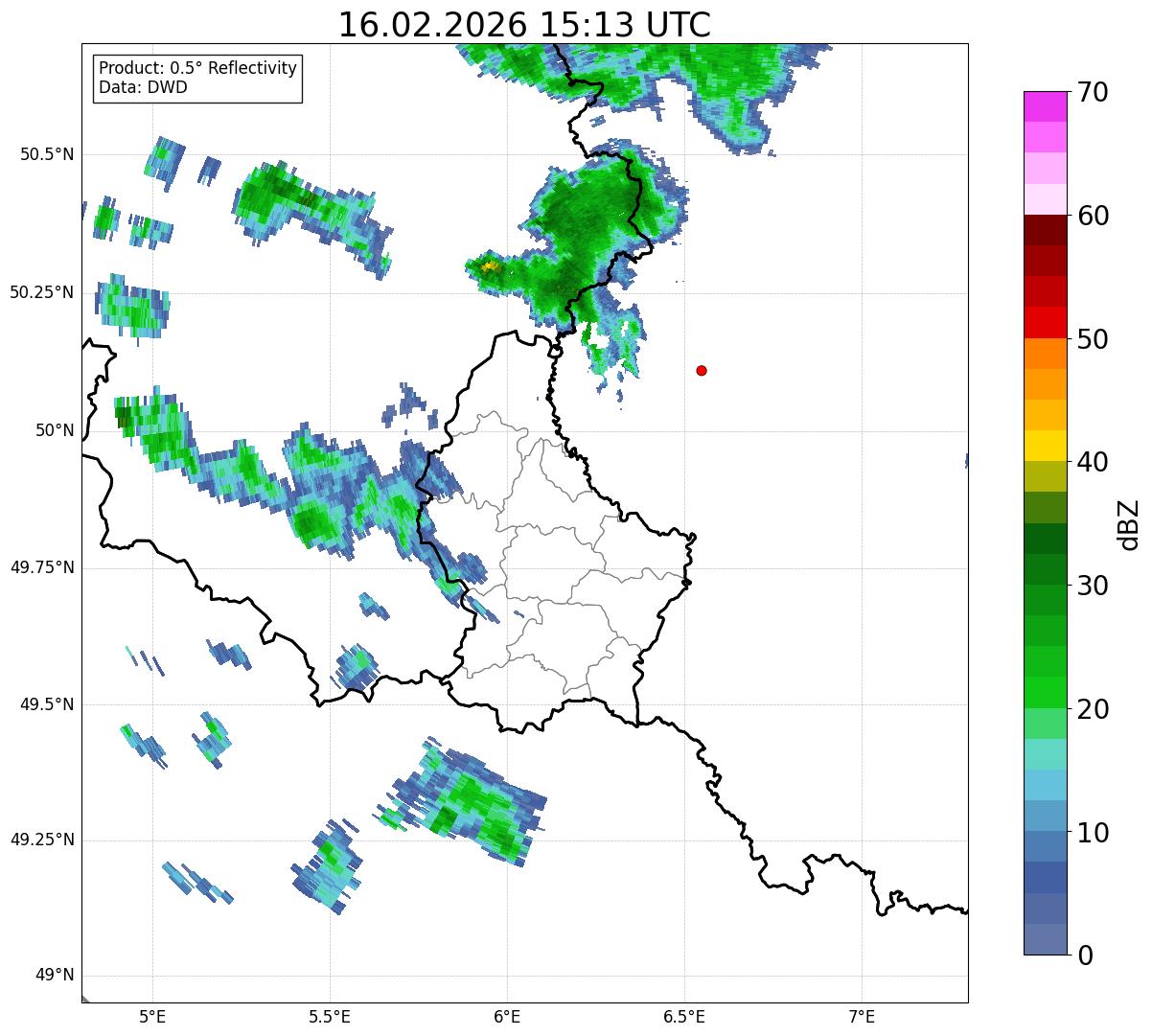Click the olive swatch just below 40 dBZ
The height and width of the screenshot is (1036, 1152).
1045,476
